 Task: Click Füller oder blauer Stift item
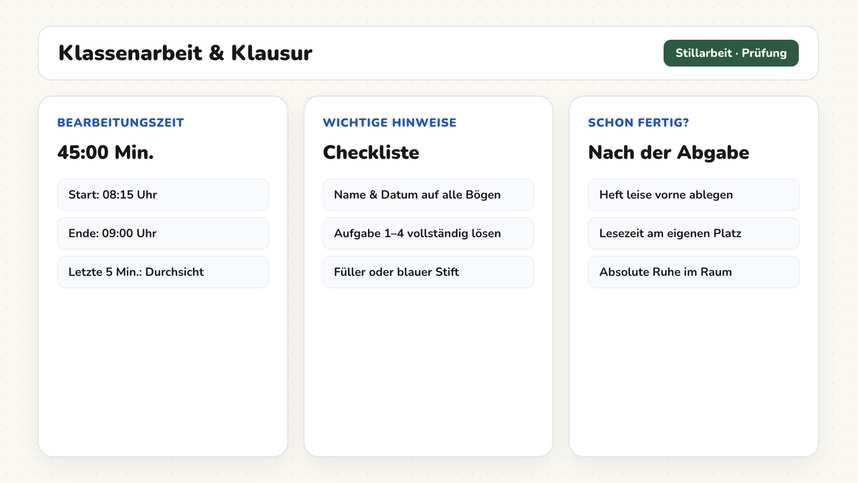point(428,272)
